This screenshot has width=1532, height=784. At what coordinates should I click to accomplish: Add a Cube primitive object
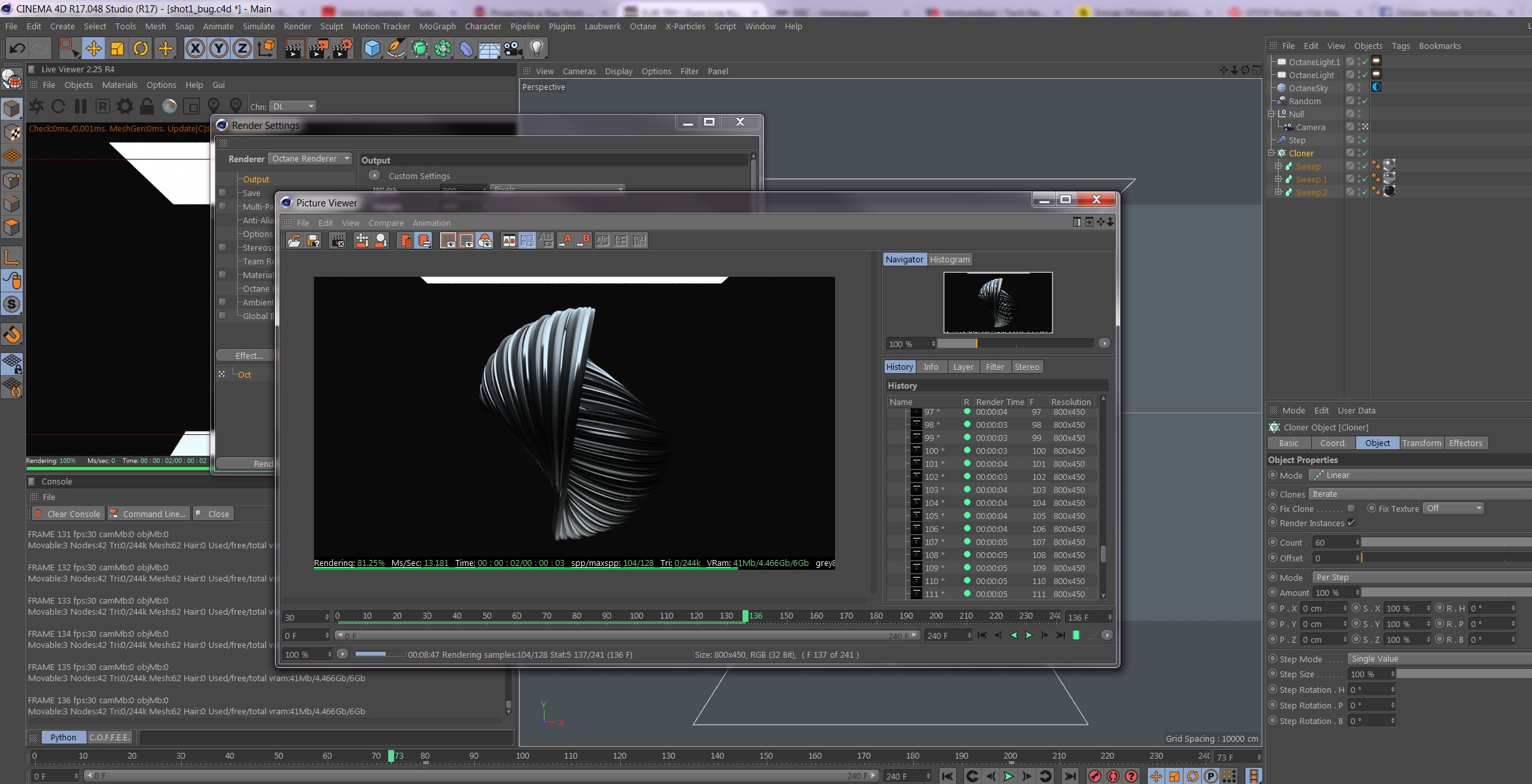[372, 48]
